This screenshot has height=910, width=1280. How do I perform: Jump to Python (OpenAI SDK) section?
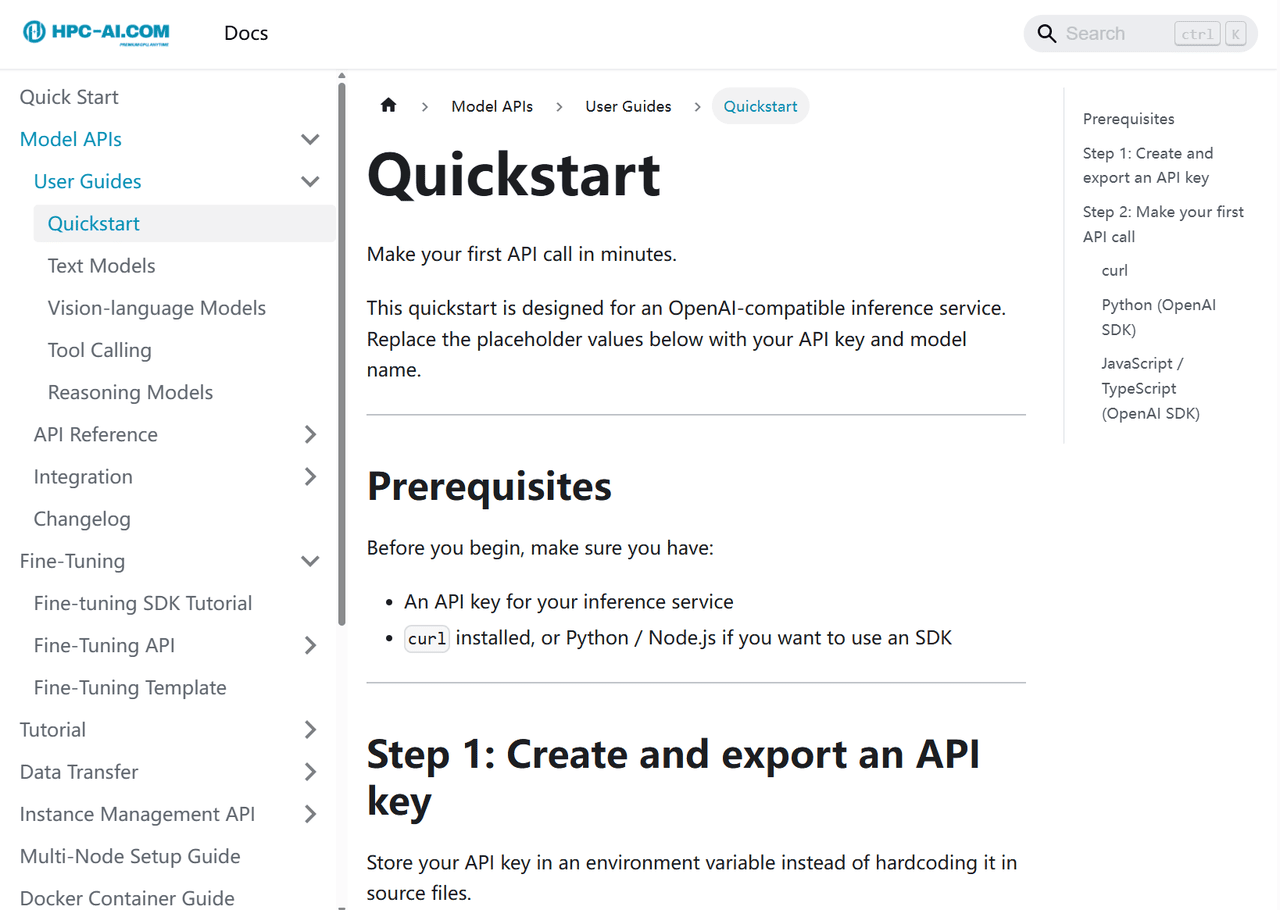click(1158, 317)
